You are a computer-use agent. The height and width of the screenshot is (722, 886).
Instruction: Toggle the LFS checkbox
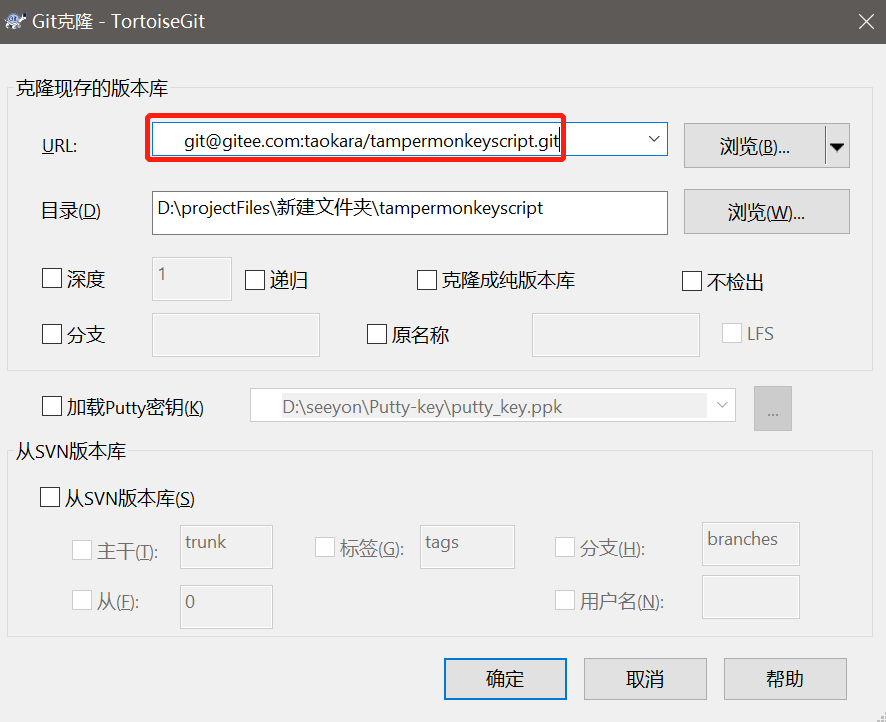732,333
